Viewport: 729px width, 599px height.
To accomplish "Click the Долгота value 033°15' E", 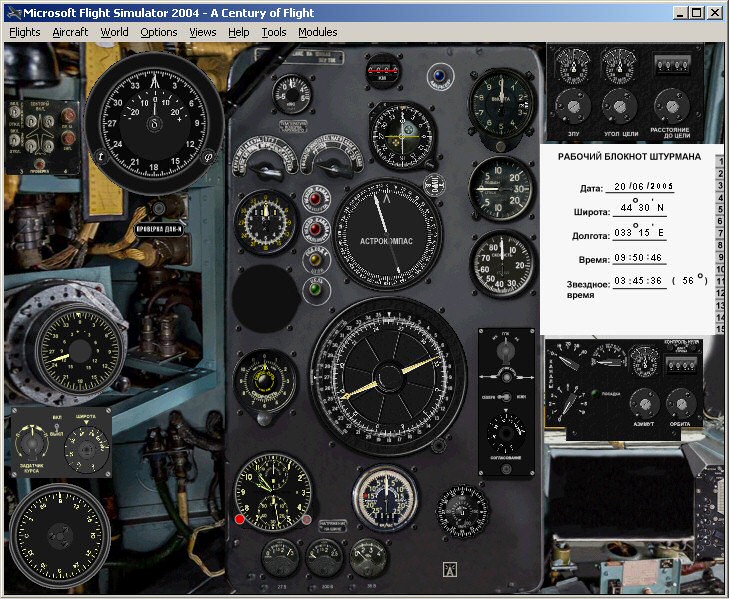I will pyautogui.click(x=639, y=233).
